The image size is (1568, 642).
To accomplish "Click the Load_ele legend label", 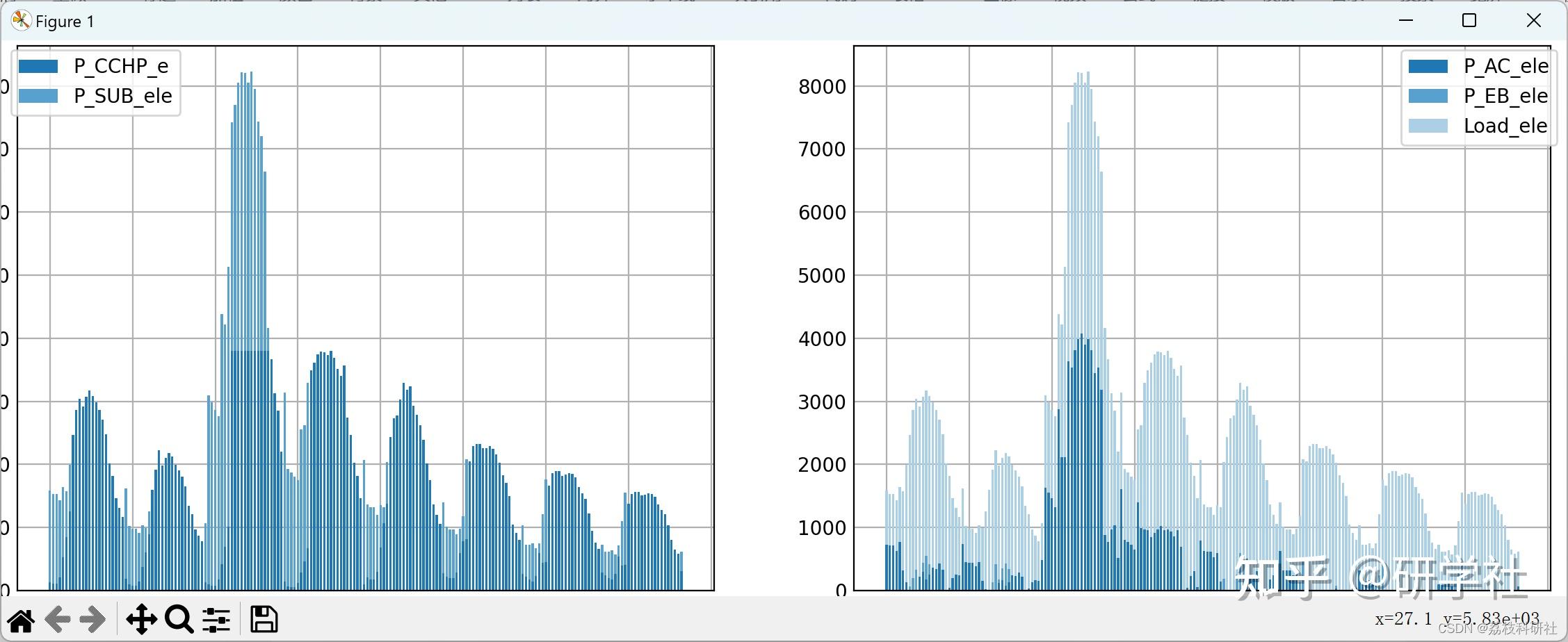I will coord(1506,126).
